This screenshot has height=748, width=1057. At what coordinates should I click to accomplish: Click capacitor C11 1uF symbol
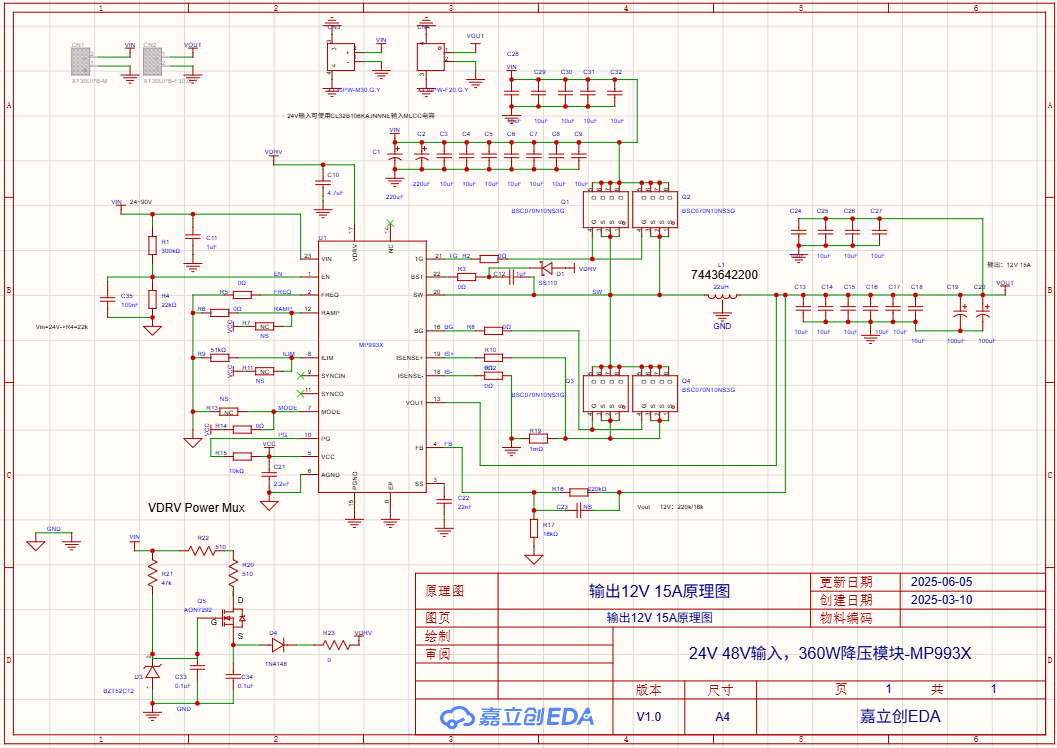coord(193,237)
